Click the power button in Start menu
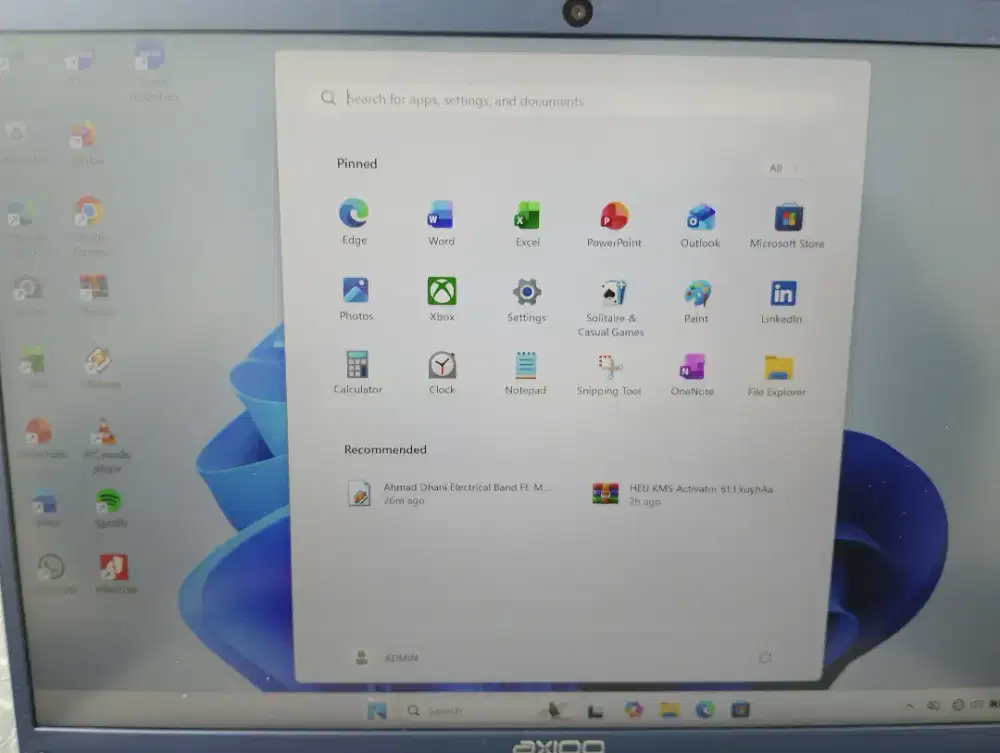Viewport: 1000px width, 753px height. point(765,657)
